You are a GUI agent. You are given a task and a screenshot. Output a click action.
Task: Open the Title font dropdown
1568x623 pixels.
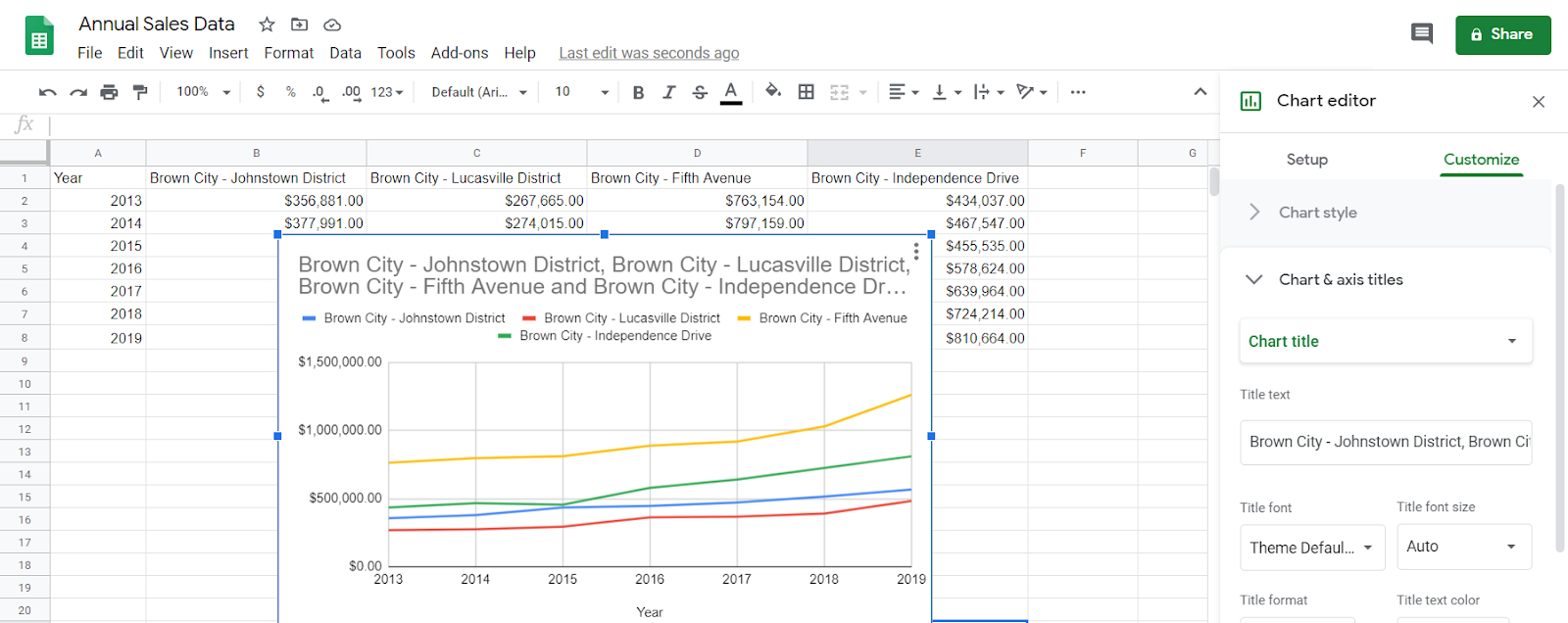pyautogui.click(x=1312, y=548)
